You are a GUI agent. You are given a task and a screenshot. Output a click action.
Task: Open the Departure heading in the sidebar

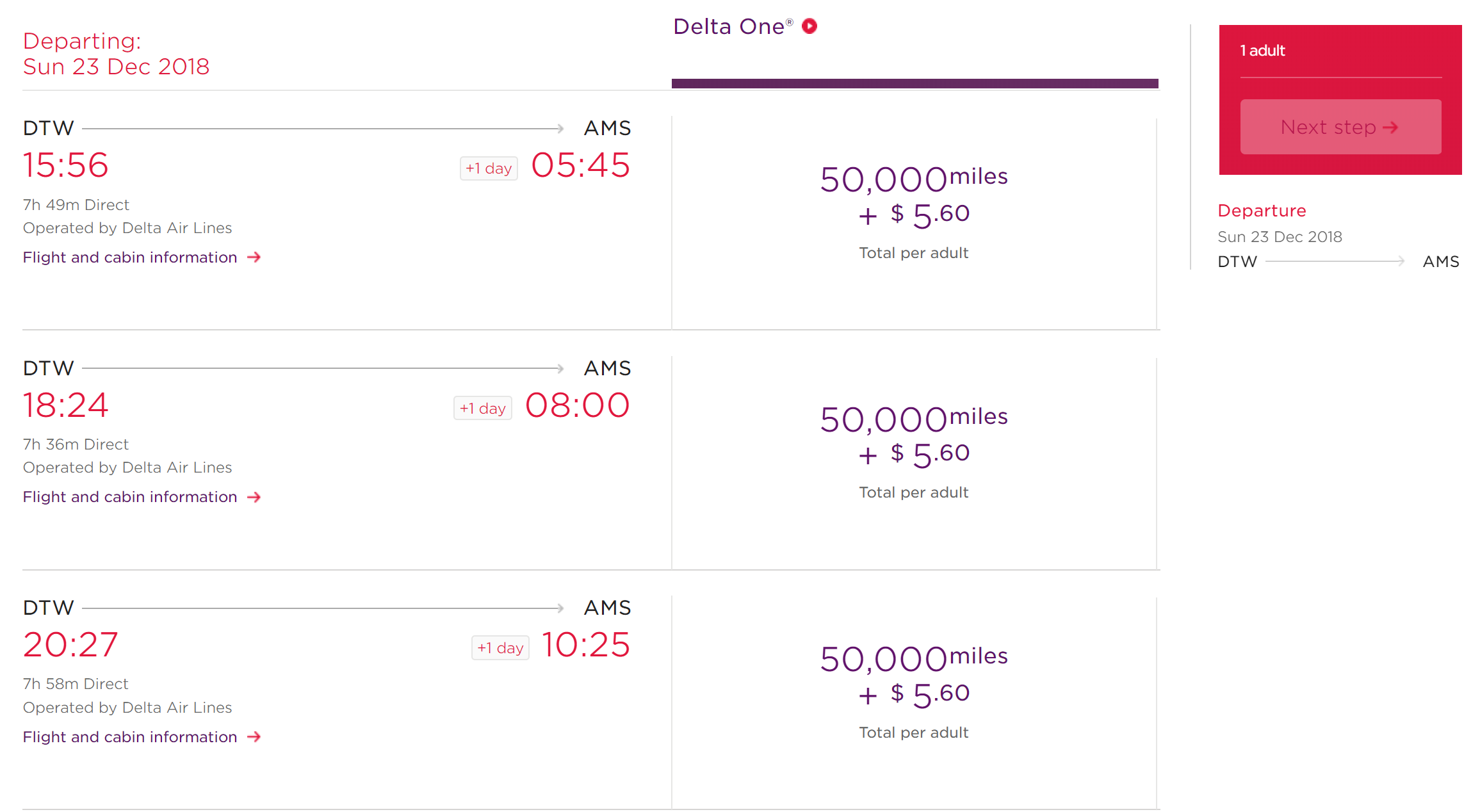(1262, 211)
